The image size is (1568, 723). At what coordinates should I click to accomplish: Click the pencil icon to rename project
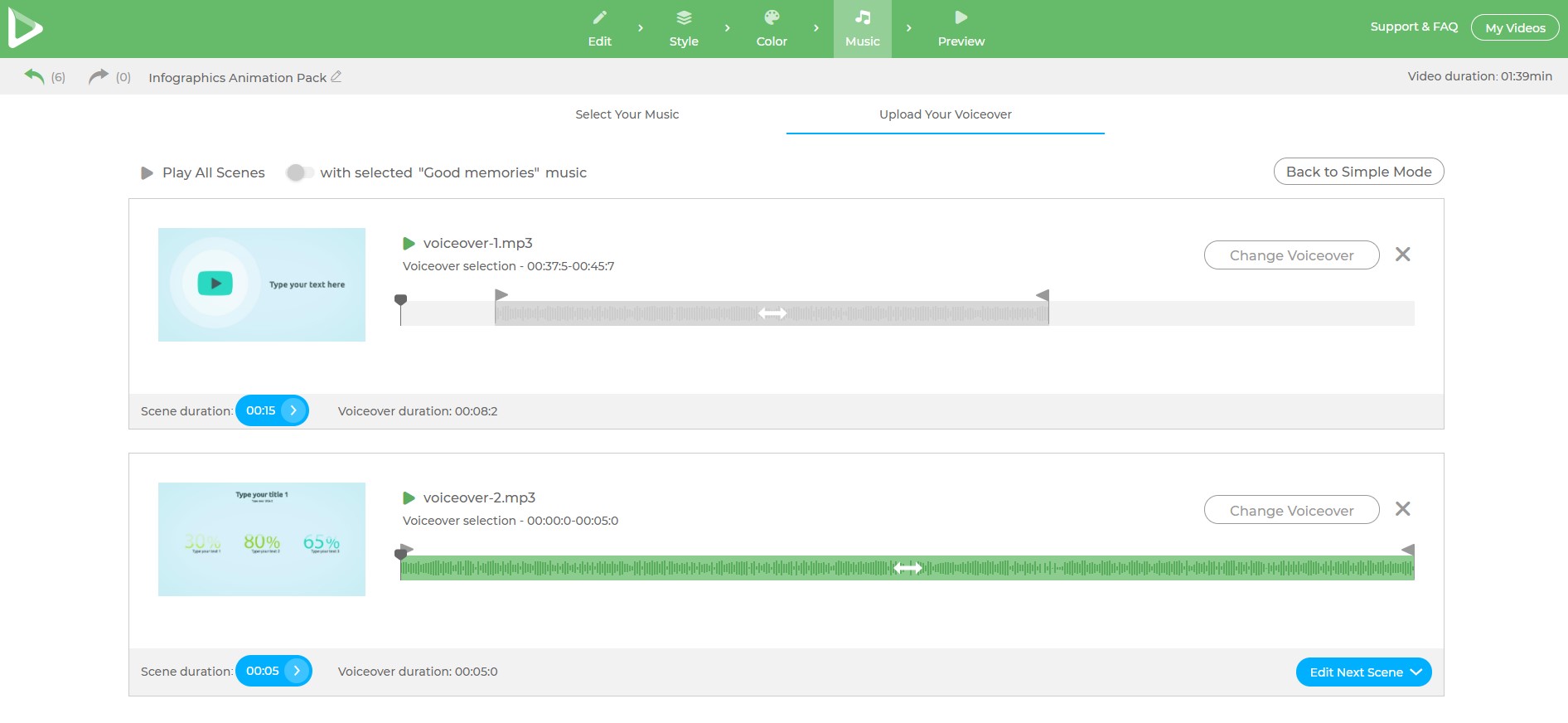pyautogui.click(x=336, y=76)
